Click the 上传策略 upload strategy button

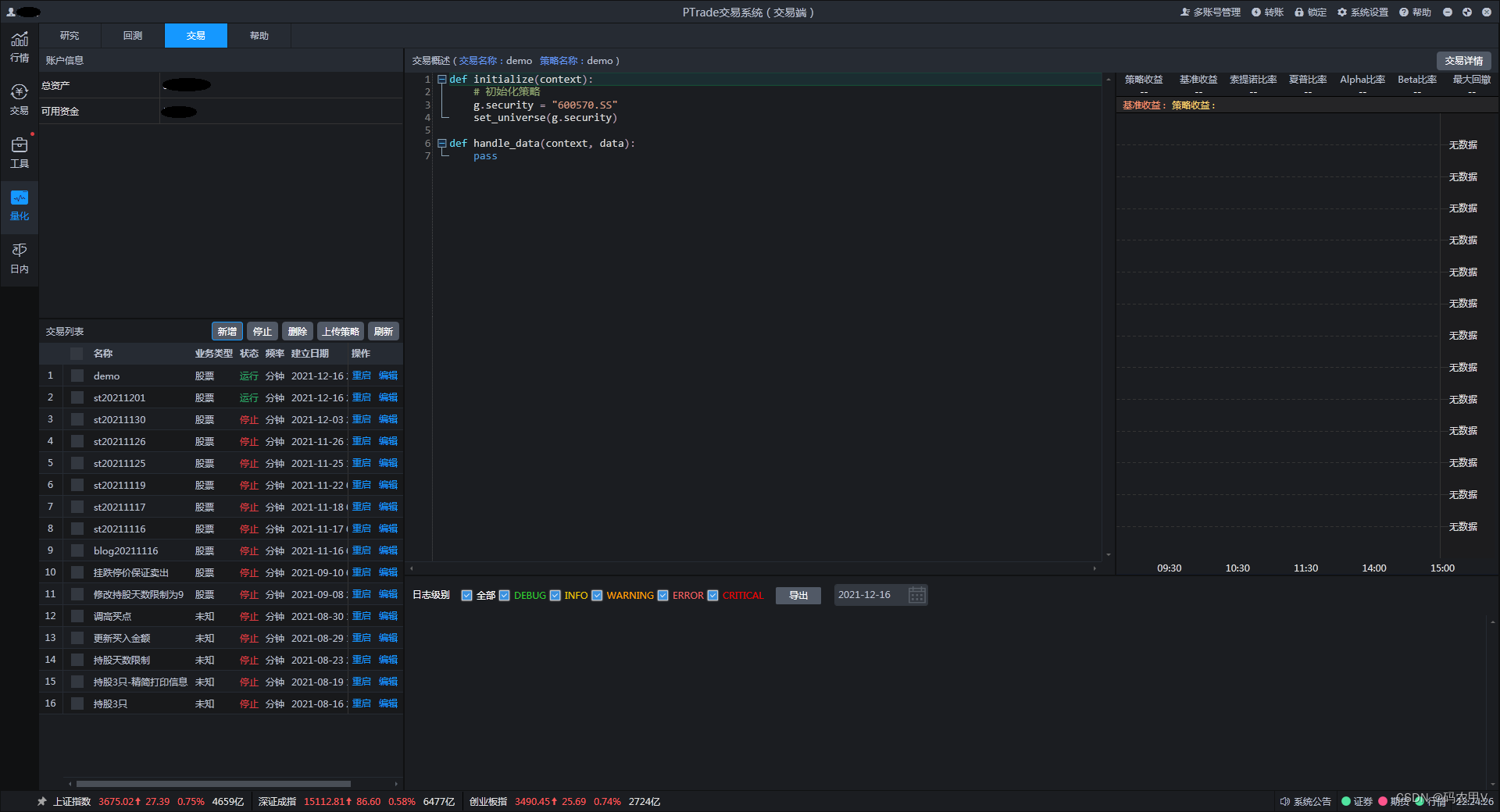click(x=341, y=331)
